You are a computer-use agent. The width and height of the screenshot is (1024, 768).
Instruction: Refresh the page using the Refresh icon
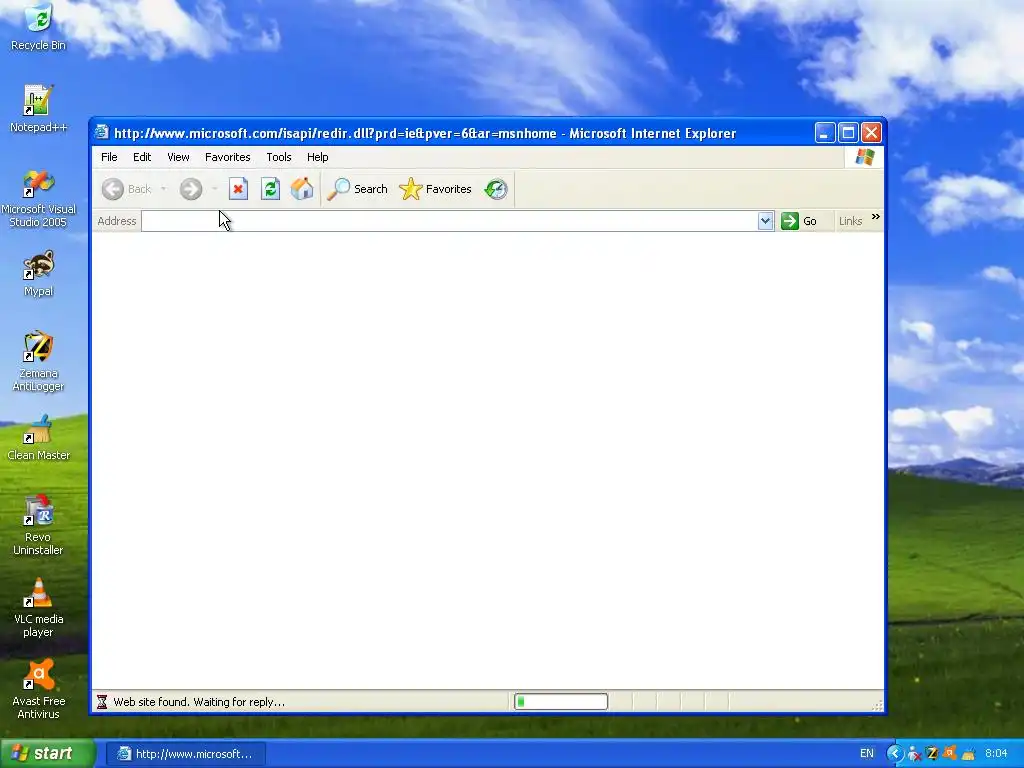(270, 189)
